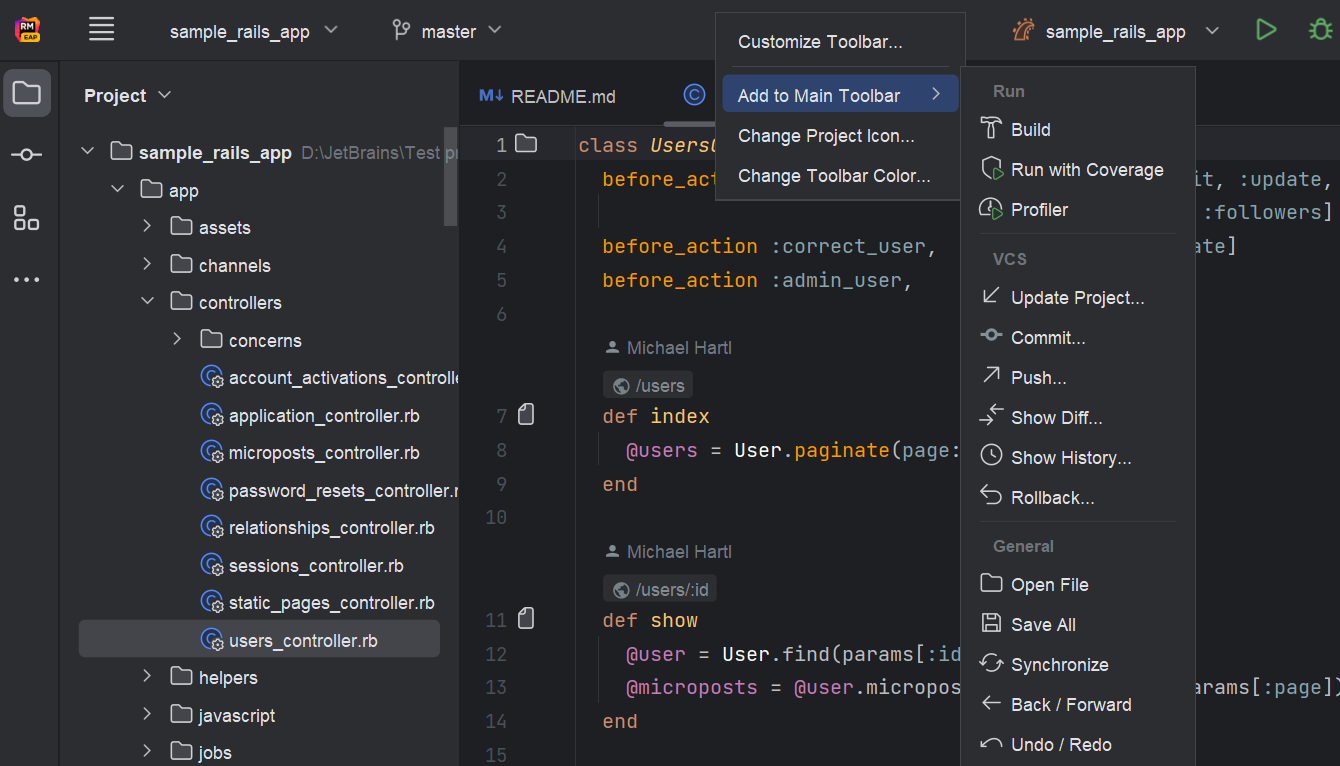Click gutter icon beside def index
Image resolution: width=1340 pixels, height=766 pixels.
point(526,415)
